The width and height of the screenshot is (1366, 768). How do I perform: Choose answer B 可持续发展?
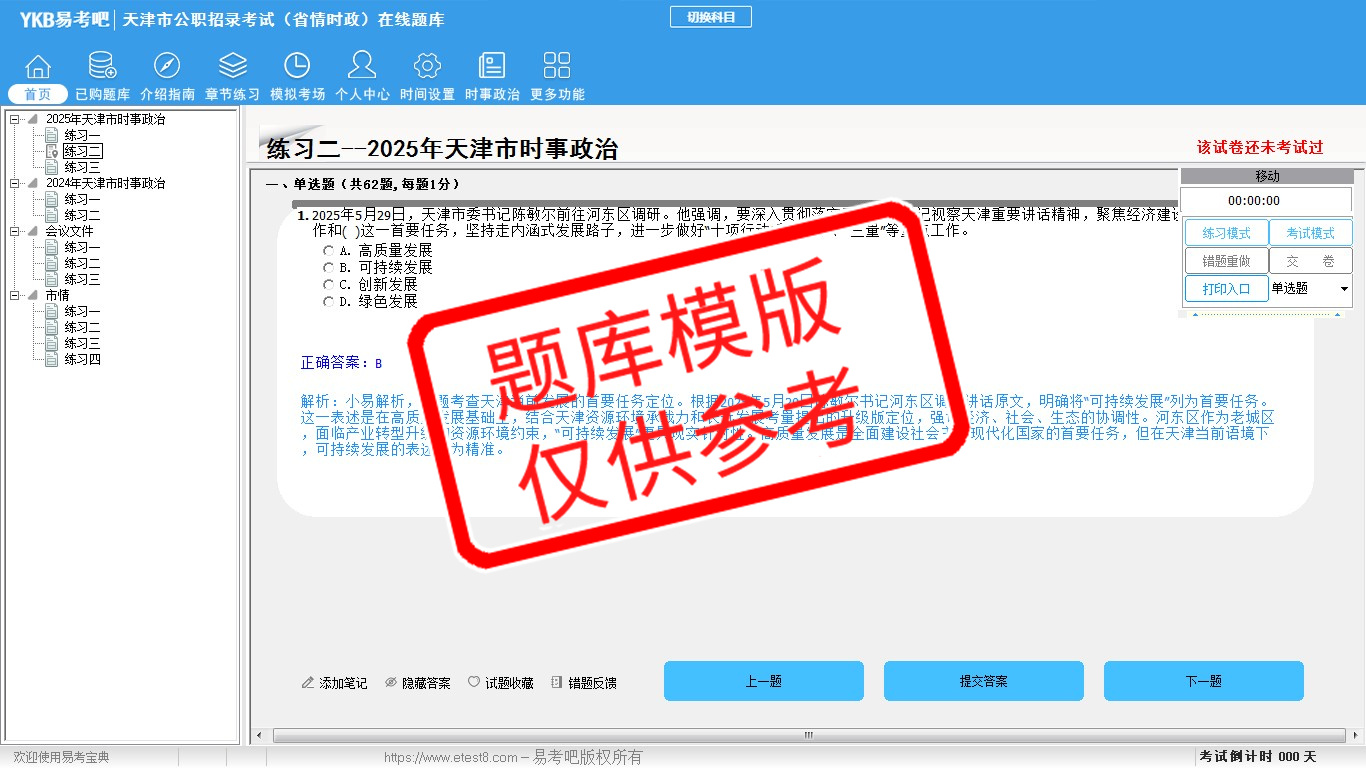click(329, 267)
